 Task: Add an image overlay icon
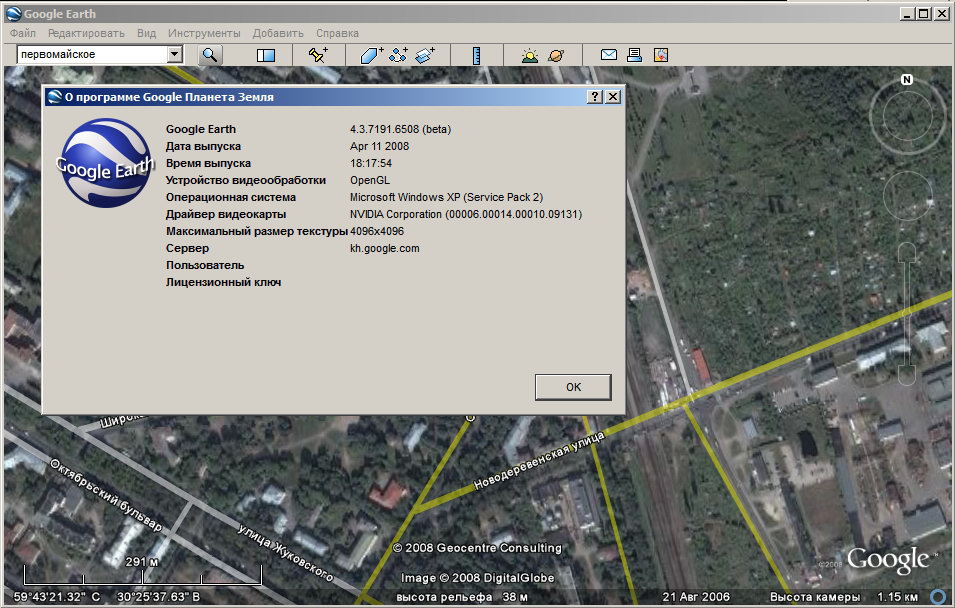(x=425, y=55)
